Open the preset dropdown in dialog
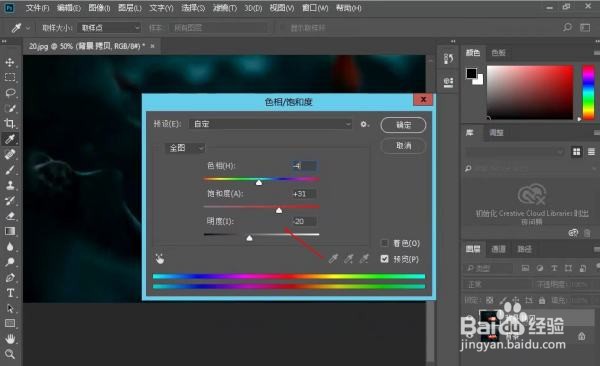Viewport: 600px width, 366px height. click(271, 124)
